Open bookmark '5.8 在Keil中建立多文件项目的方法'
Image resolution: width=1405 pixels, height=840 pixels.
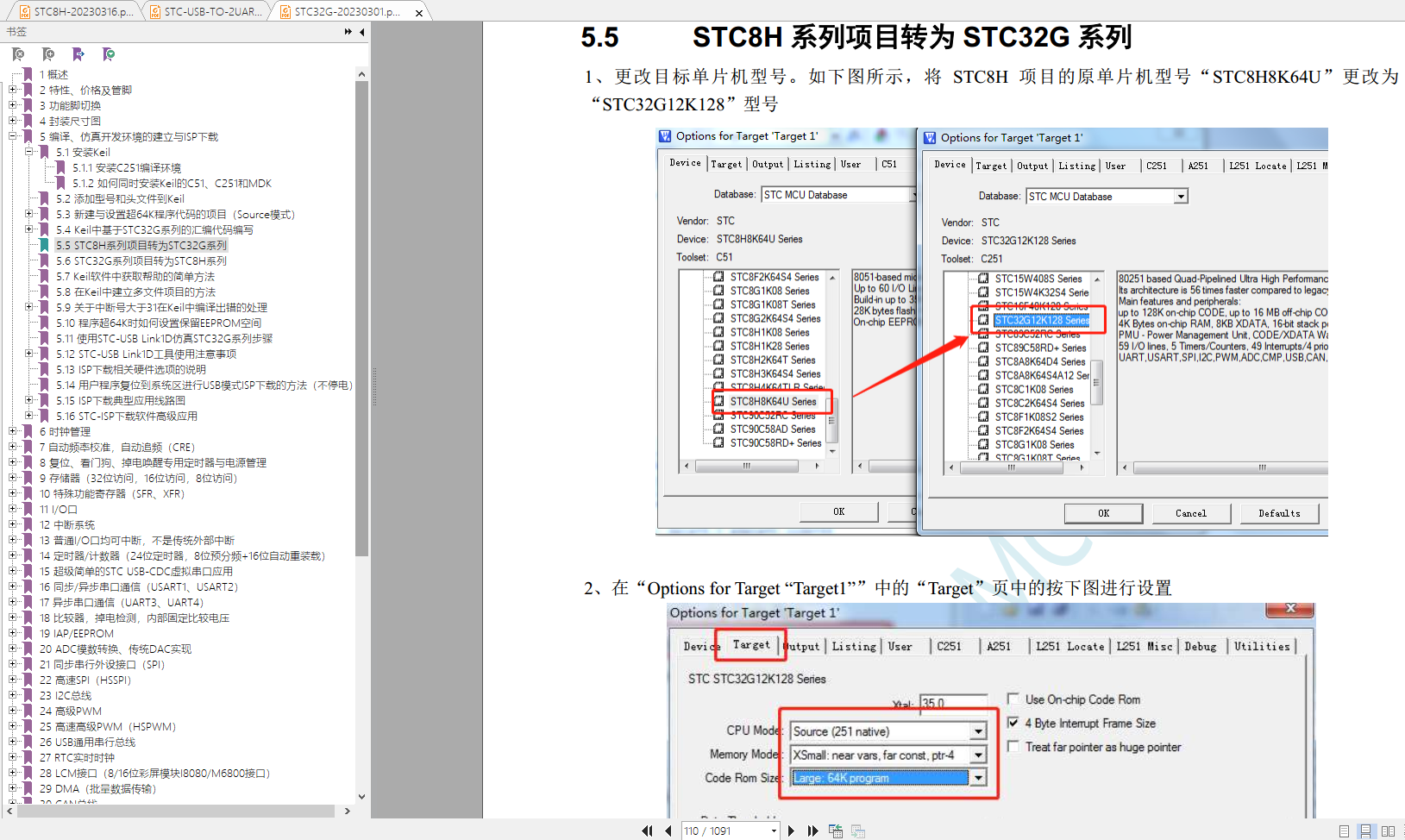coord(136,291)
